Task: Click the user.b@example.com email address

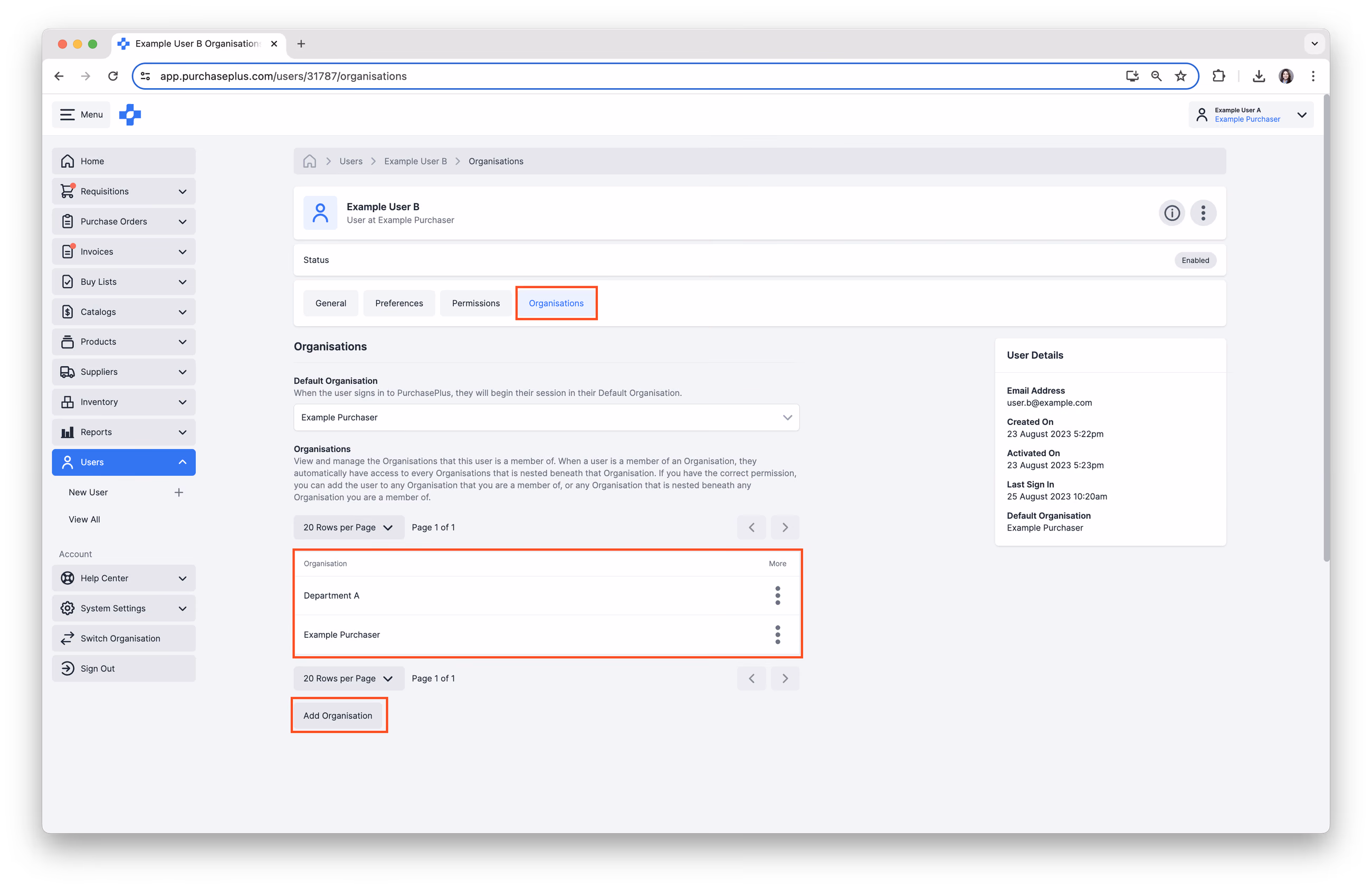Action: pos(1049,403)
